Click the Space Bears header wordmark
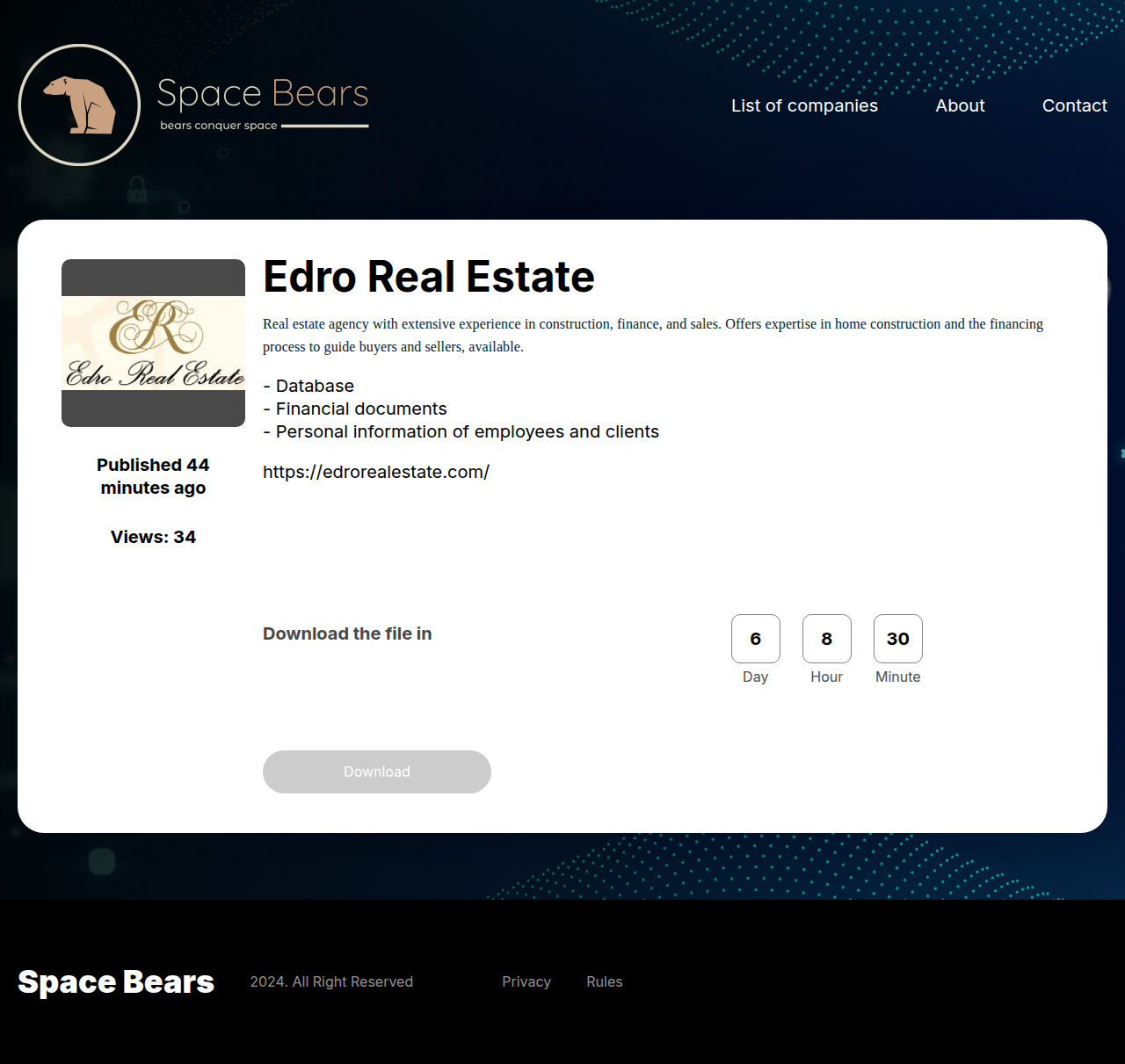 (263, 93)
